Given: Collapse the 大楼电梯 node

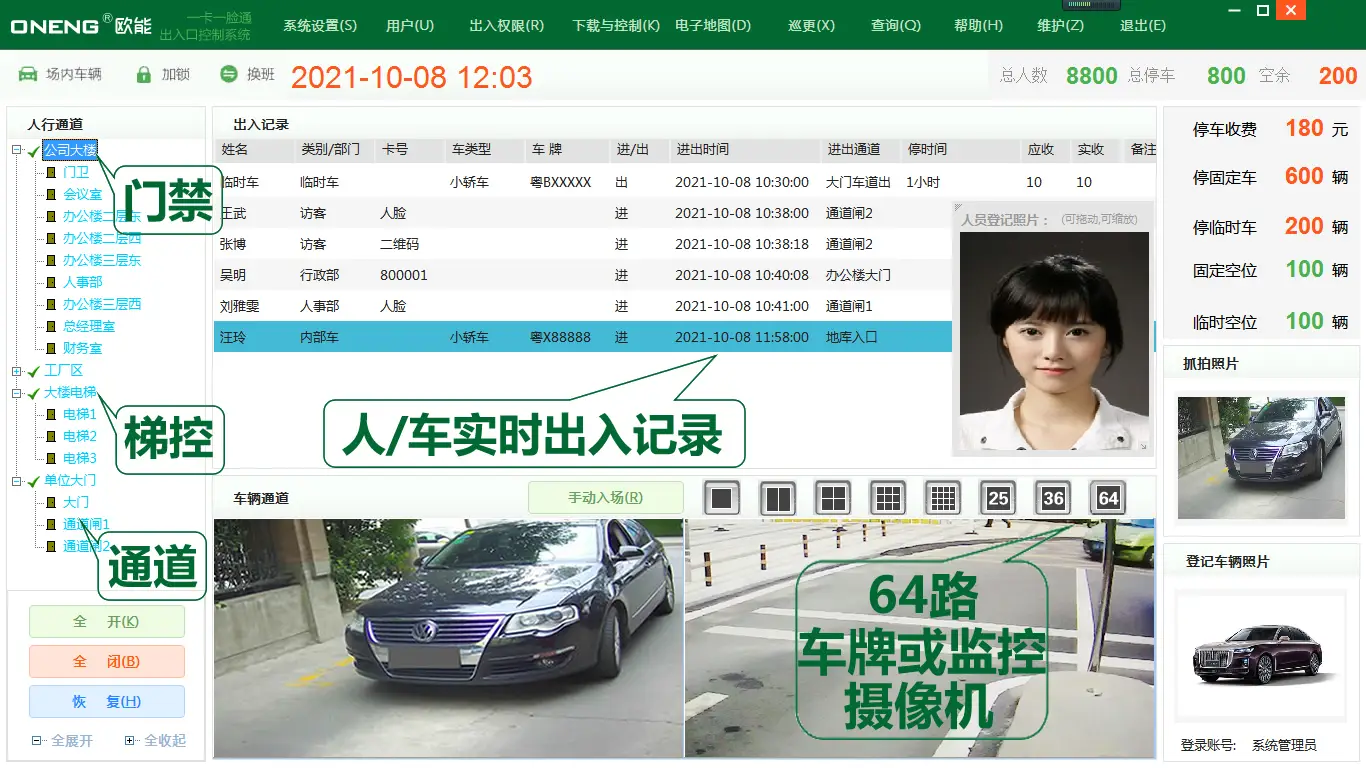Looking at the screenshot, I should (x=14, y=392).
